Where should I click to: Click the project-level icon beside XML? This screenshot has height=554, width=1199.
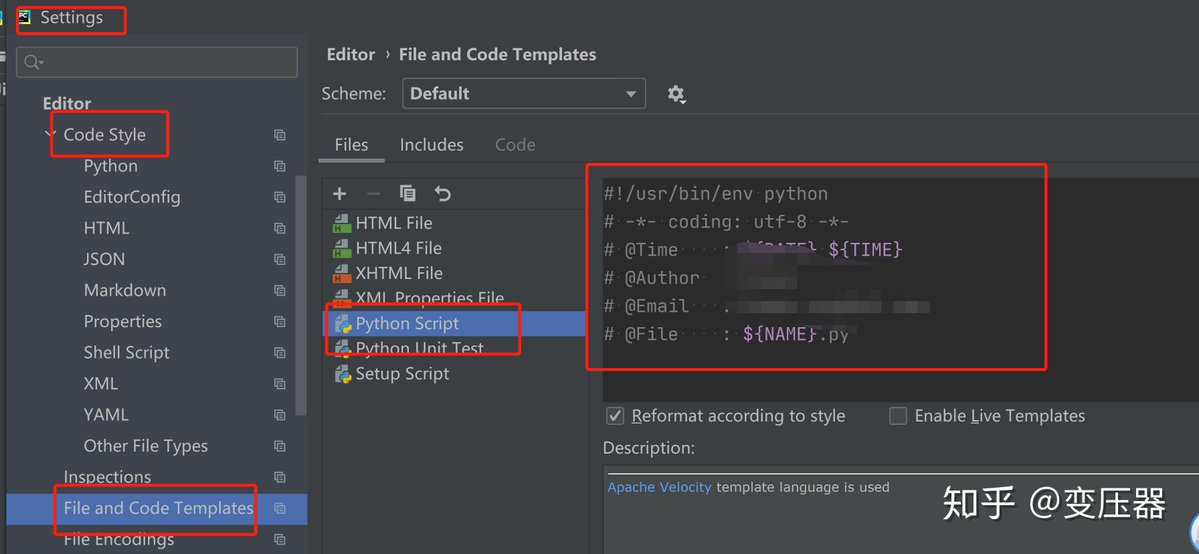click(x=280, y=383)
